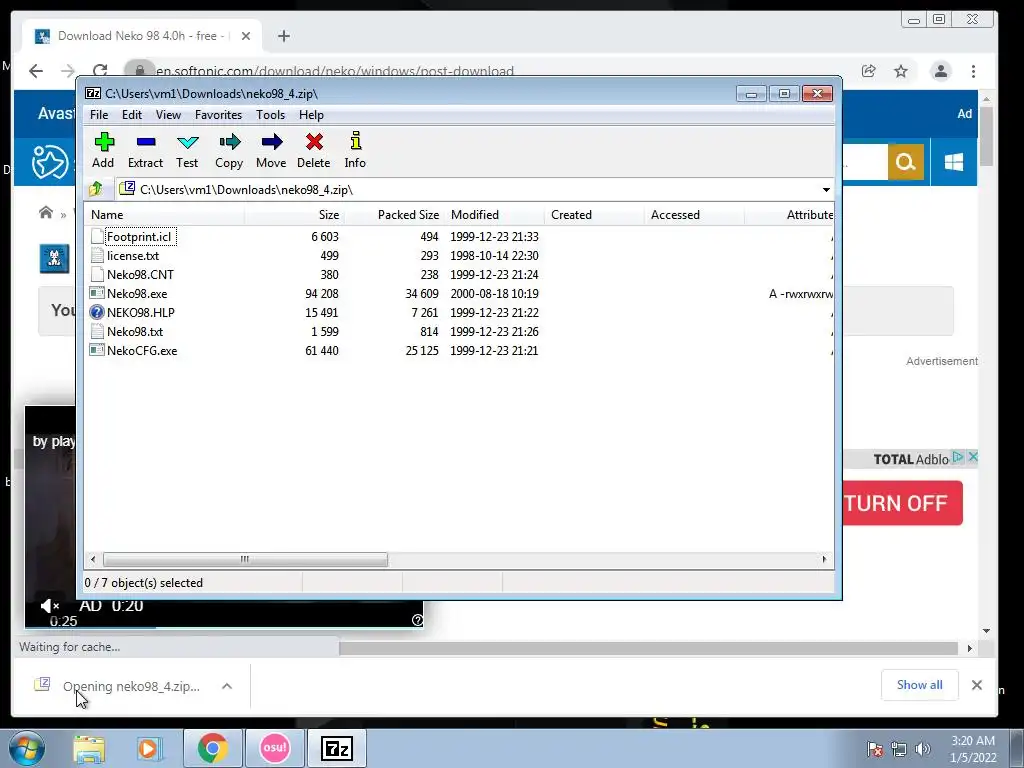
Task: Sort by Packed Size column header
Action: coord(394,215)
